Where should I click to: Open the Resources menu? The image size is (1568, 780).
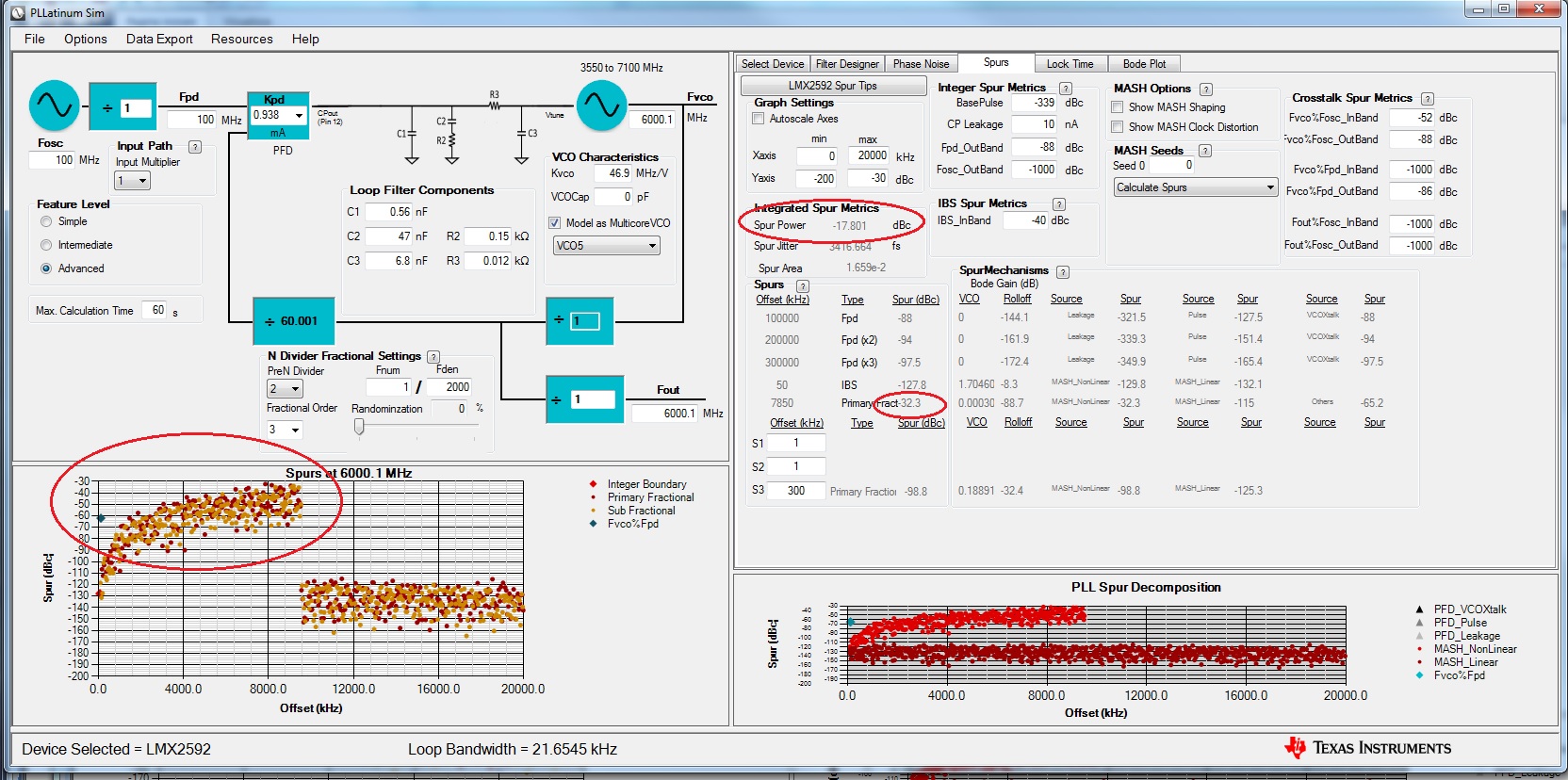click(x=242, y=39)
